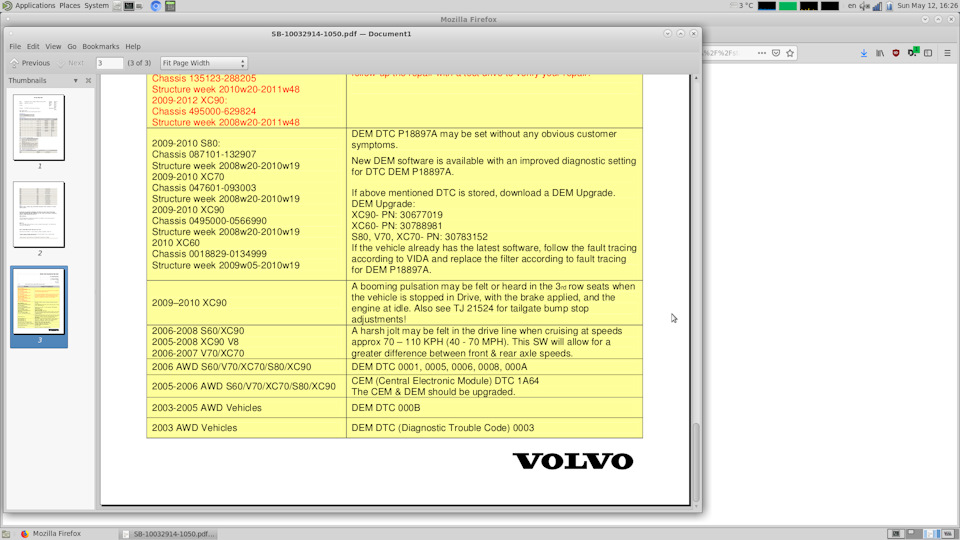Open Thumbnails sidebar mode dropdown arrow
This screenshot has height=540, width=960.
coord(76,80)
